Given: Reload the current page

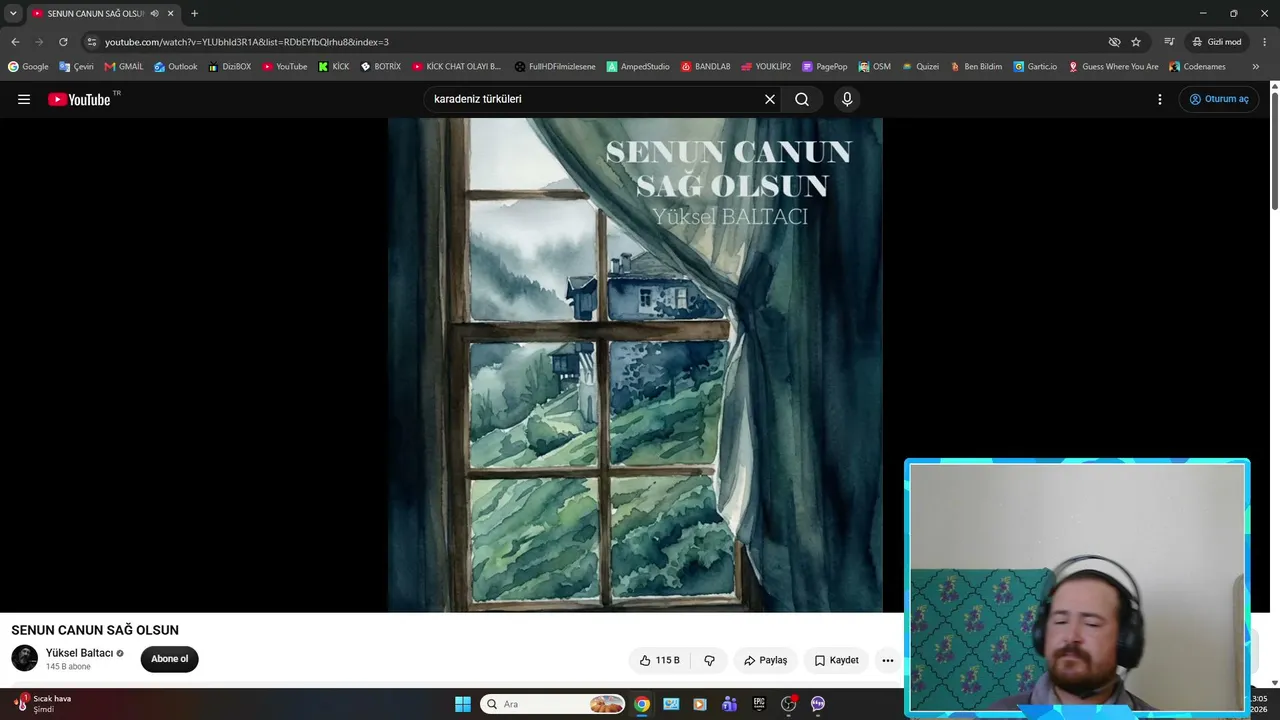Looking at the screenshot, I should [63, 42].
